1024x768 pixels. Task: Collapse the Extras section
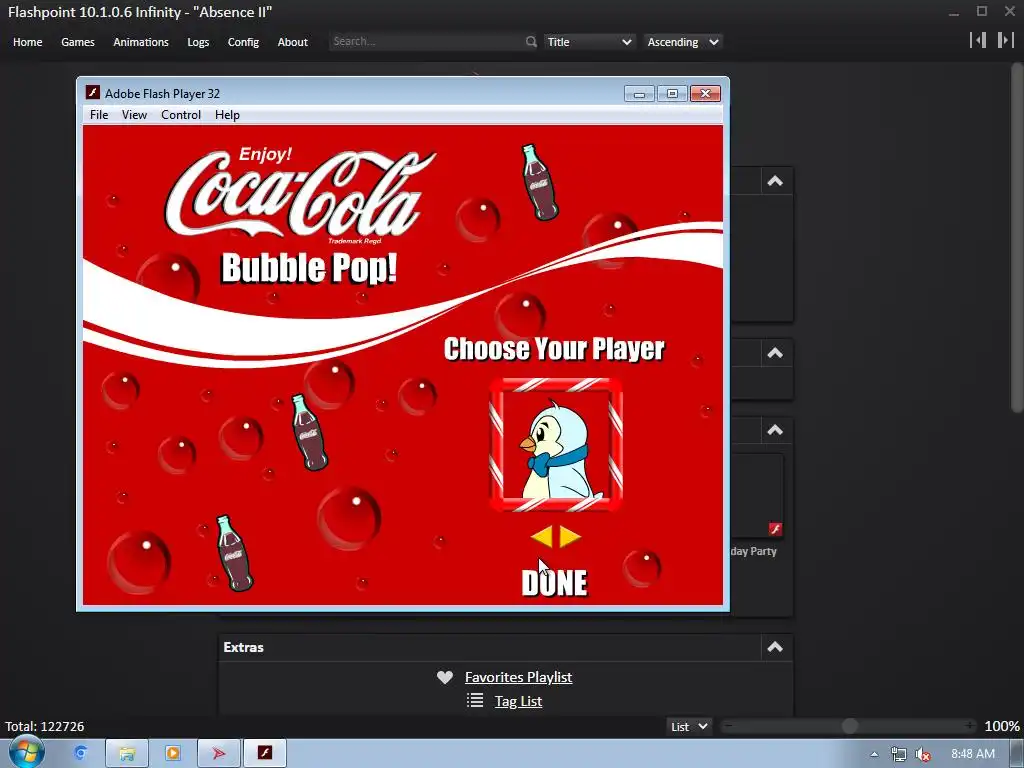click(x=775, y=647)
